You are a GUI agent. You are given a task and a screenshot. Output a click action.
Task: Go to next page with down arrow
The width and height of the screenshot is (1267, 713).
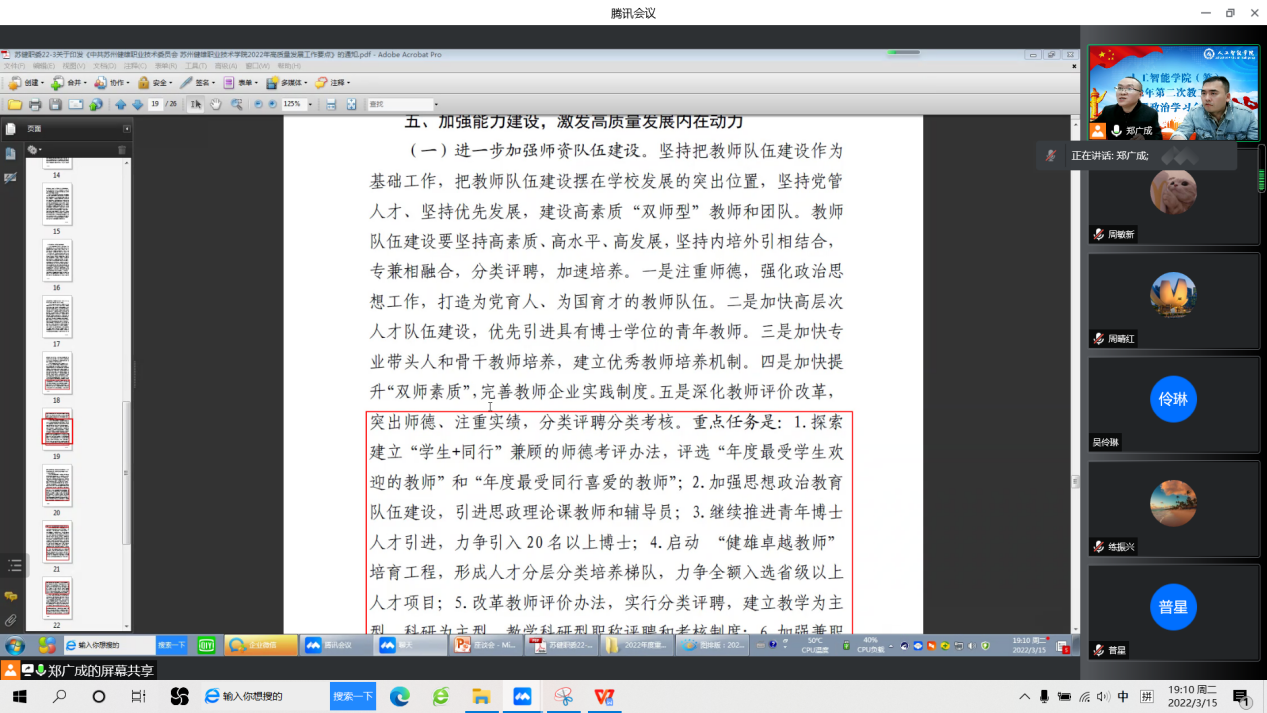138,104
